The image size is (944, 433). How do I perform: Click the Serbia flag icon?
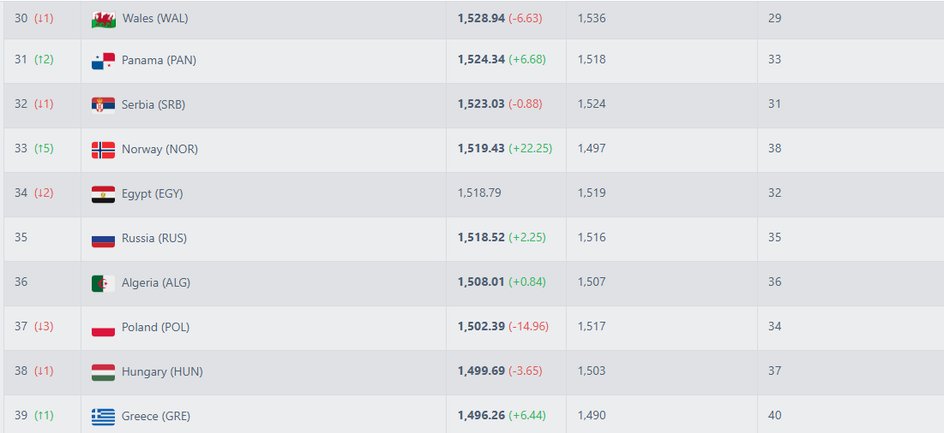click(103, 105)
